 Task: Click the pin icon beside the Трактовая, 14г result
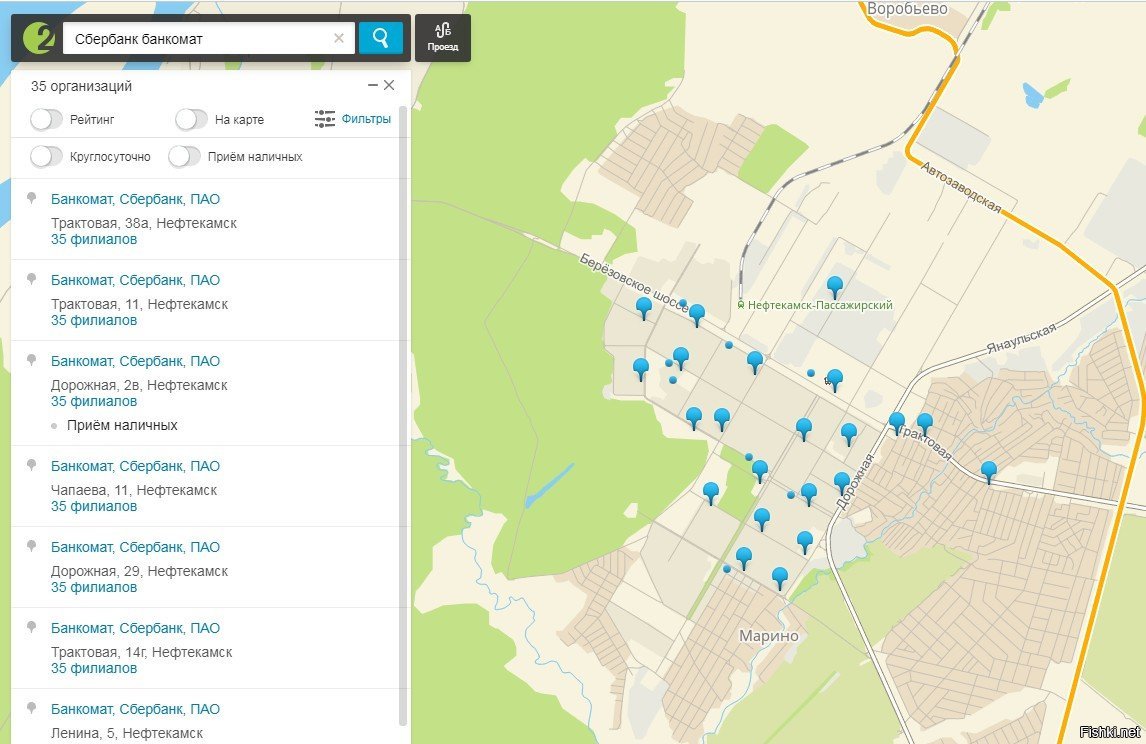tap(31, 628)
